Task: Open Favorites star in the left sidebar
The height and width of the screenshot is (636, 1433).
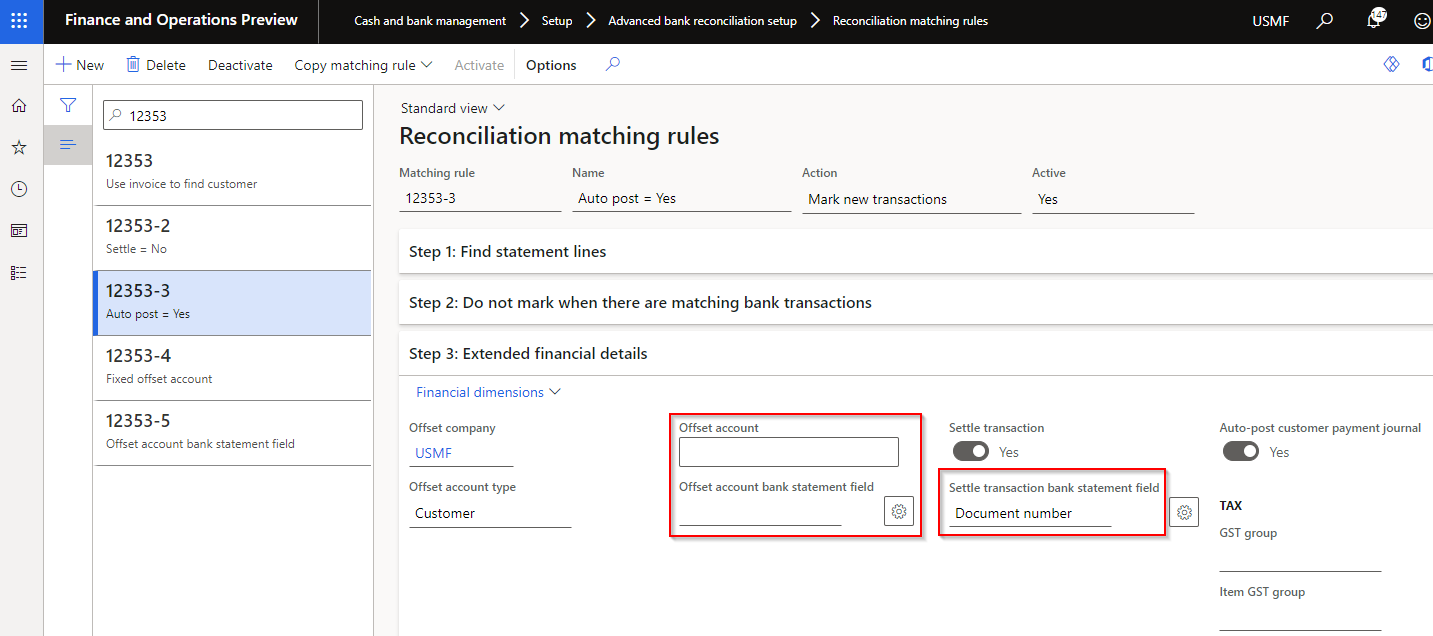Action: [18, 147]
